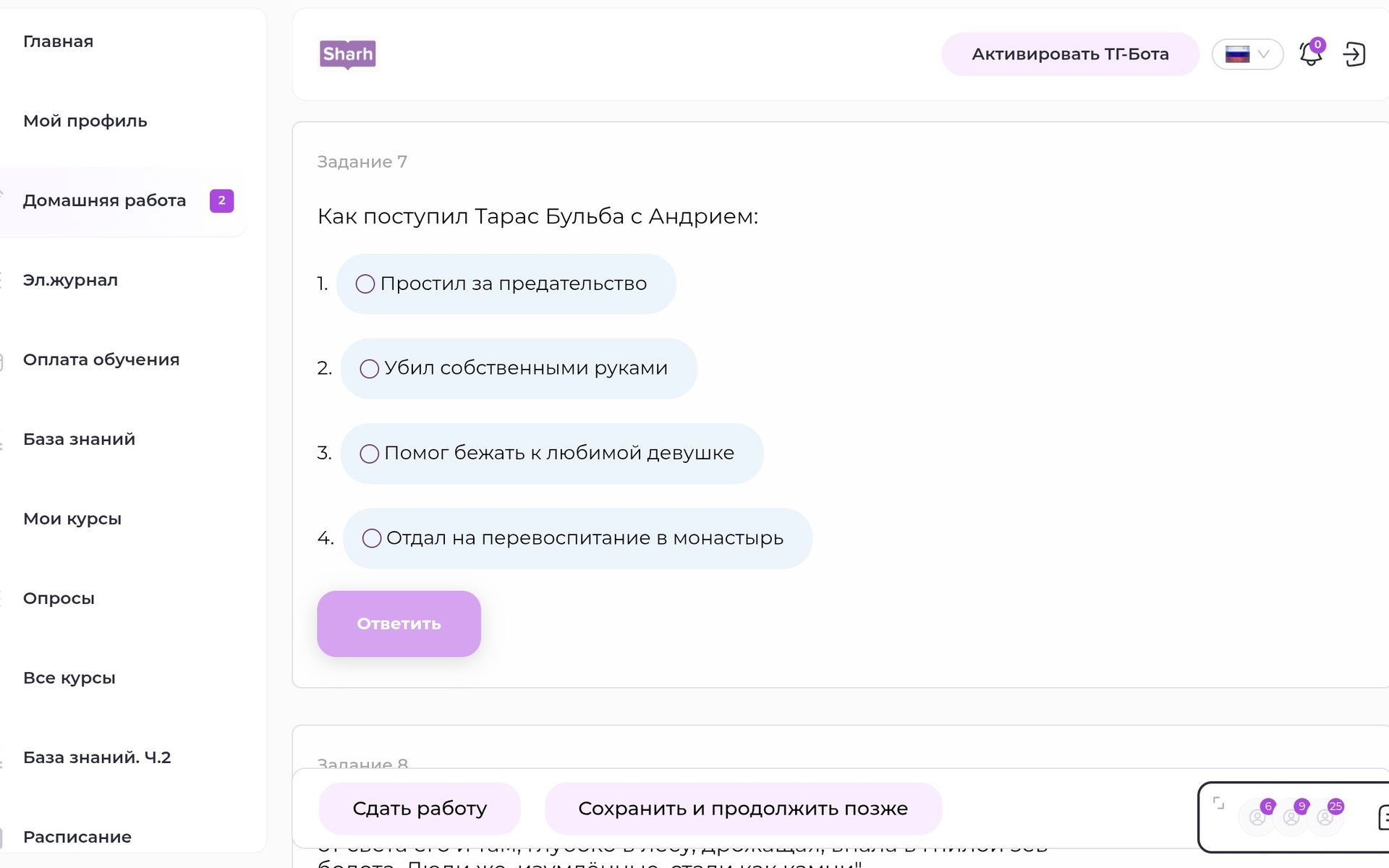Click the Sharh logo
The image size is (1389, 868).
click(347, 54)
